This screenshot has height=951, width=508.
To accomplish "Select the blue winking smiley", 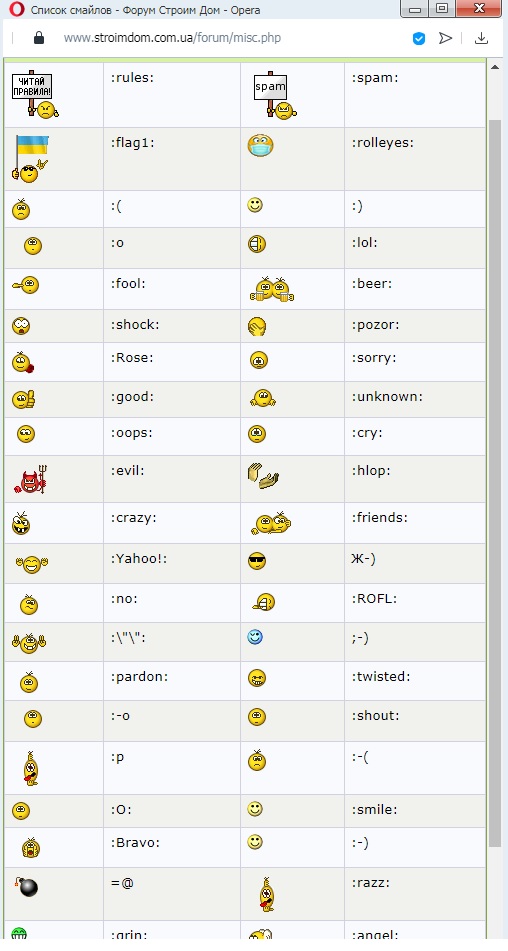I will (x=255, y=637).
